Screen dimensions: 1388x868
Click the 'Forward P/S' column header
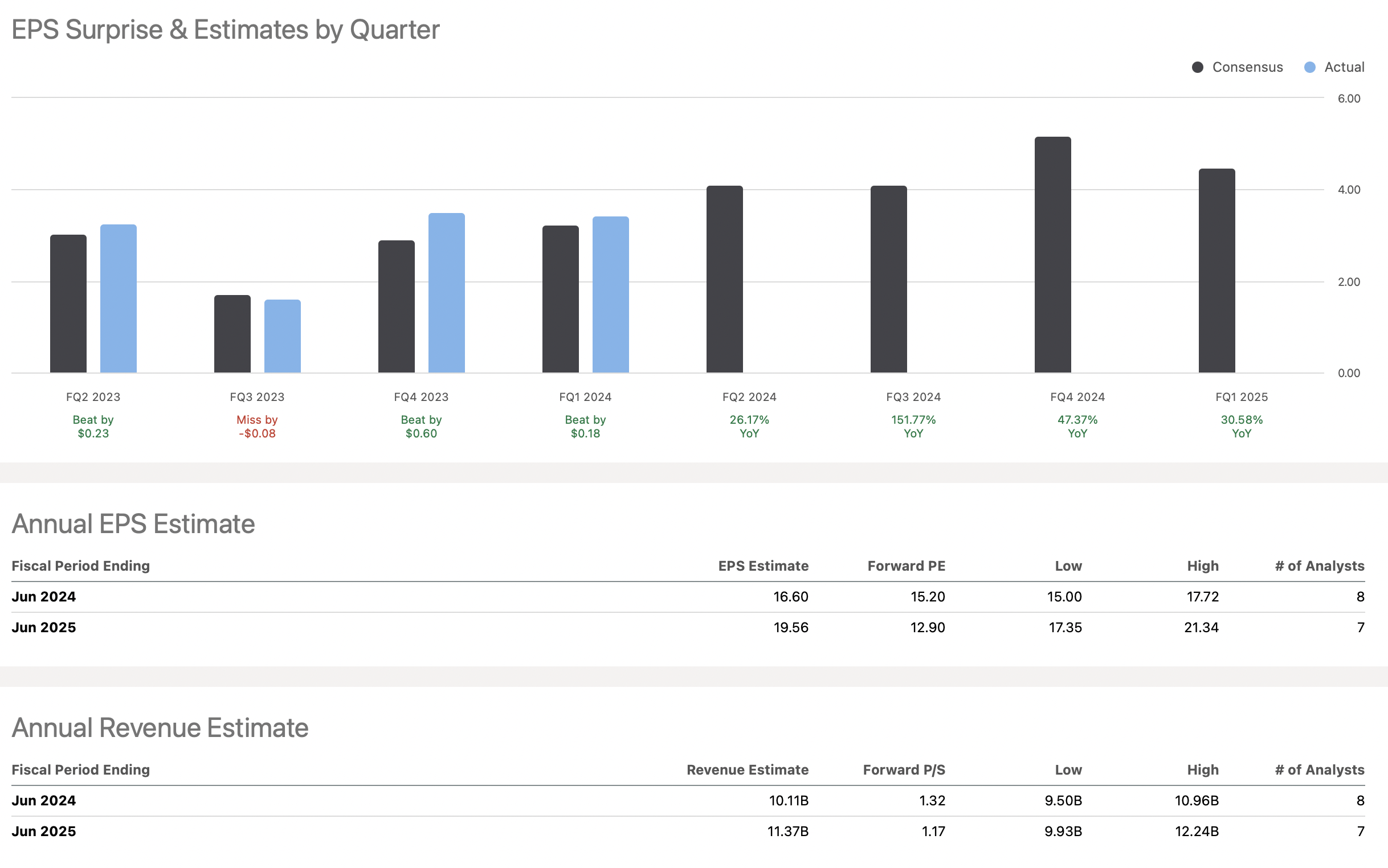[x=904, y=769]
